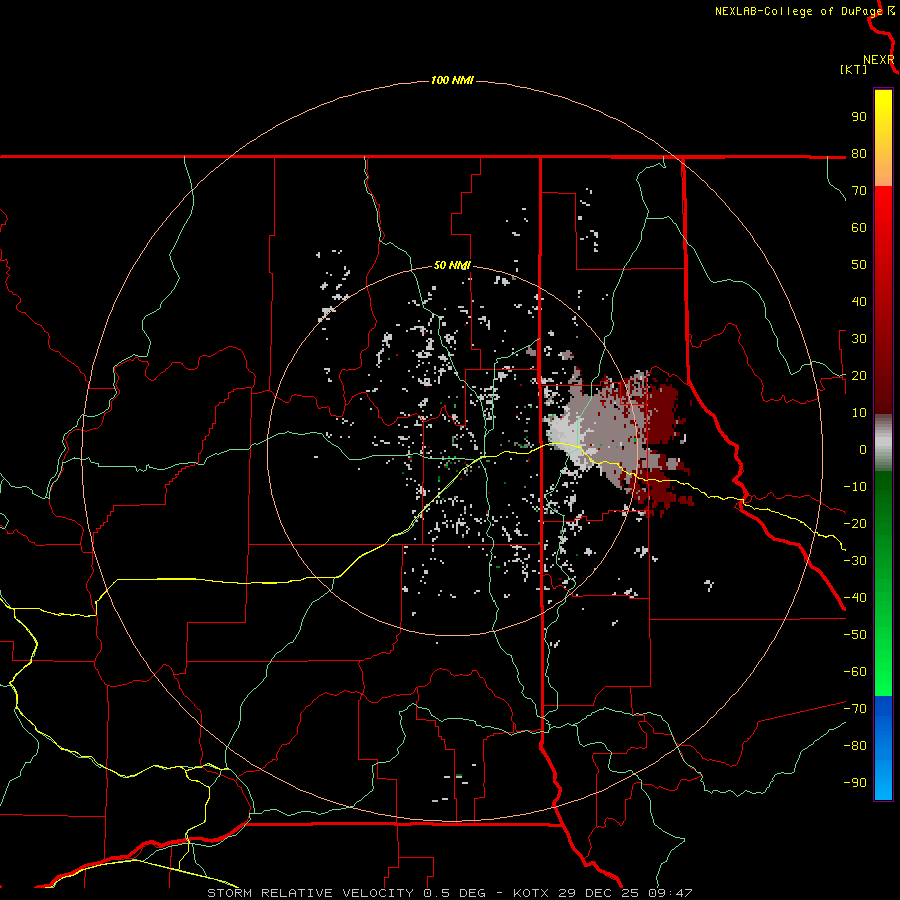
Task: Click the positive 70 knot scale label
Action: point(859,191)
